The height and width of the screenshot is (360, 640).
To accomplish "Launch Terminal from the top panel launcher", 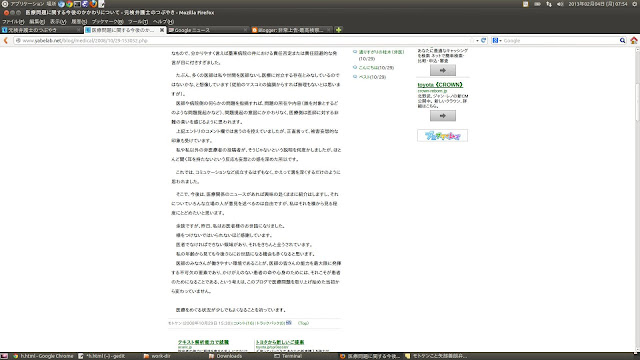I will (77, 4).
